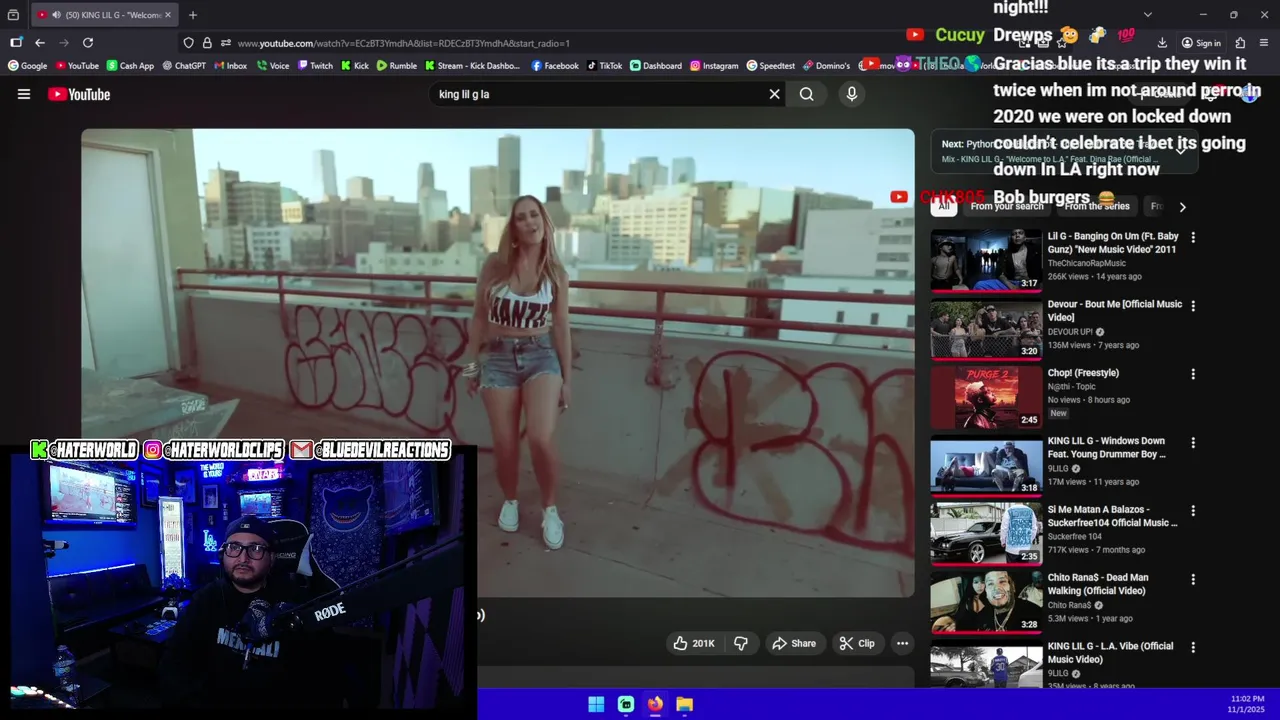The height and width of the screenshot is (720, 1280).
Task: Open options for 'Banging On Um' video
Action: pos(1193,238)
